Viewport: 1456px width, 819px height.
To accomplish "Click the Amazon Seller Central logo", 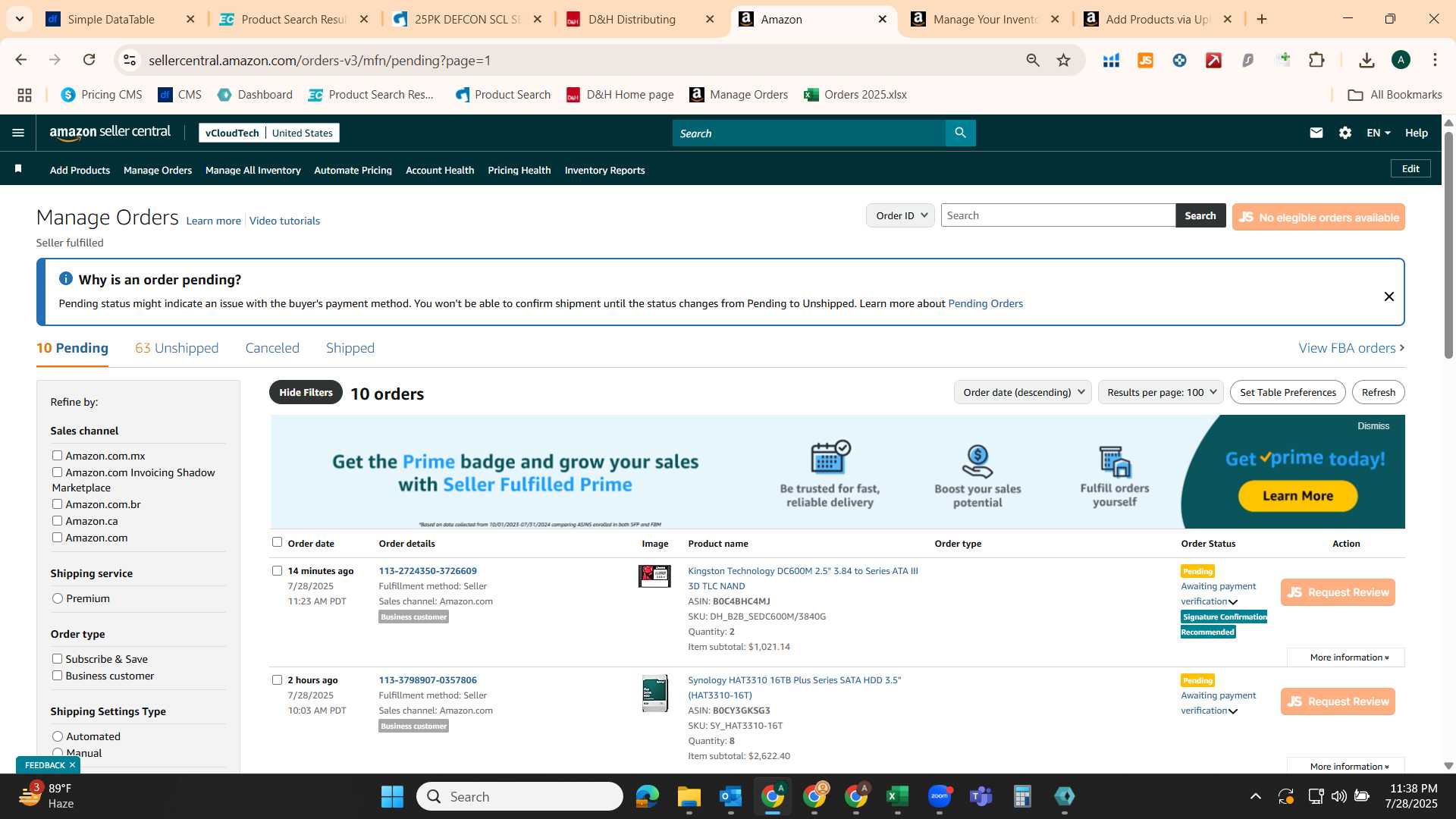I will (x=110, y=133).
